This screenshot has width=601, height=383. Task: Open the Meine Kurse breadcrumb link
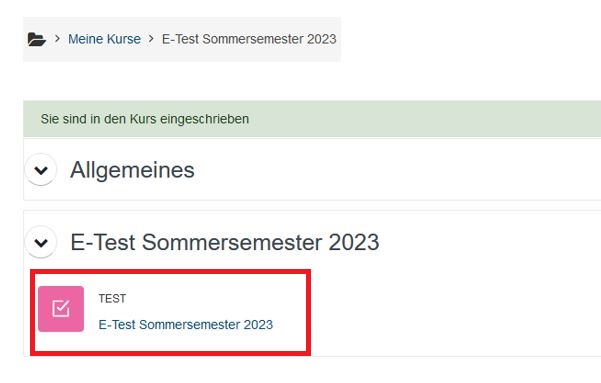[x=104, y=39]
